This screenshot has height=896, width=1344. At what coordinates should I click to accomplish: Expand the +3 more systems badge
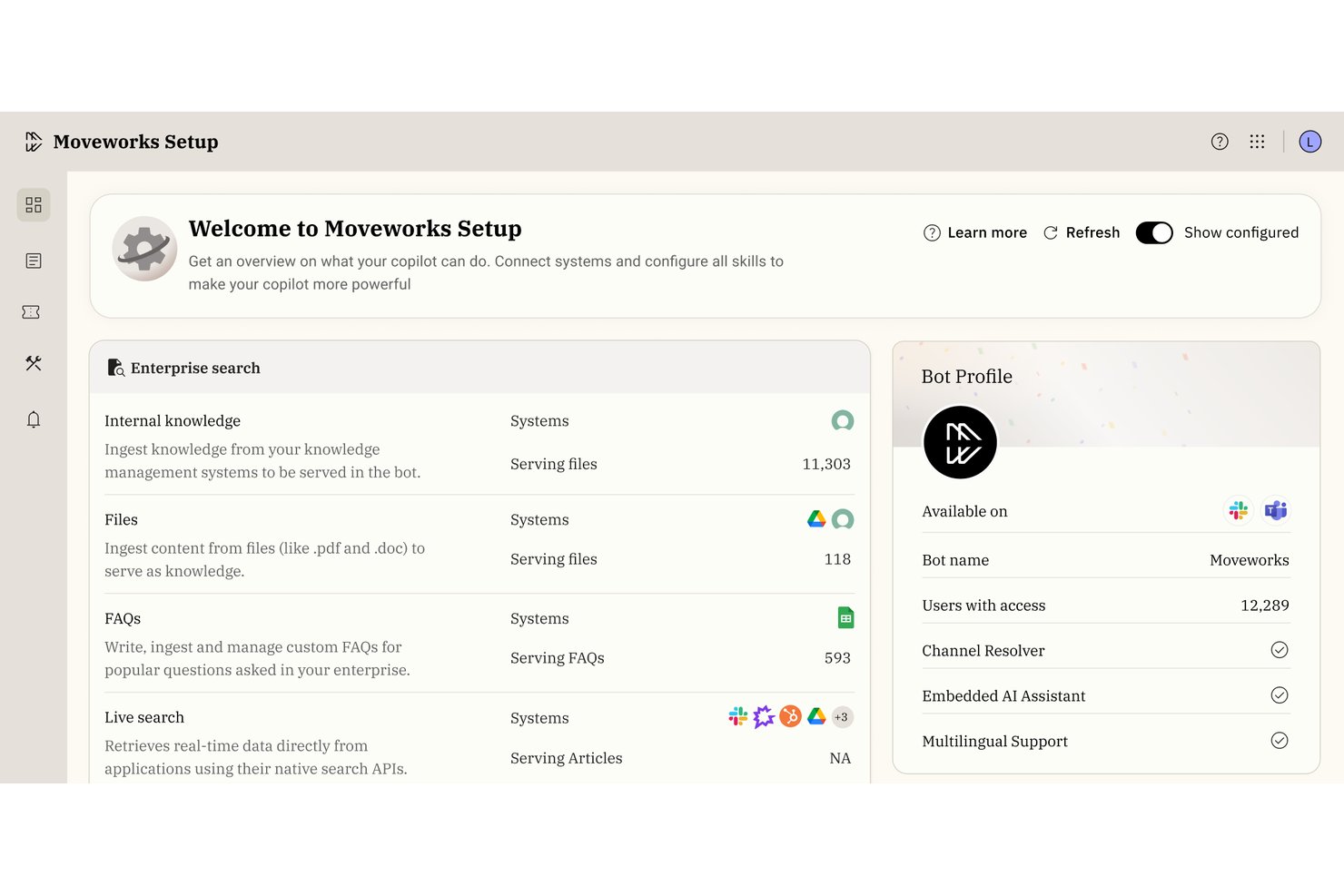tap(842, 717)
